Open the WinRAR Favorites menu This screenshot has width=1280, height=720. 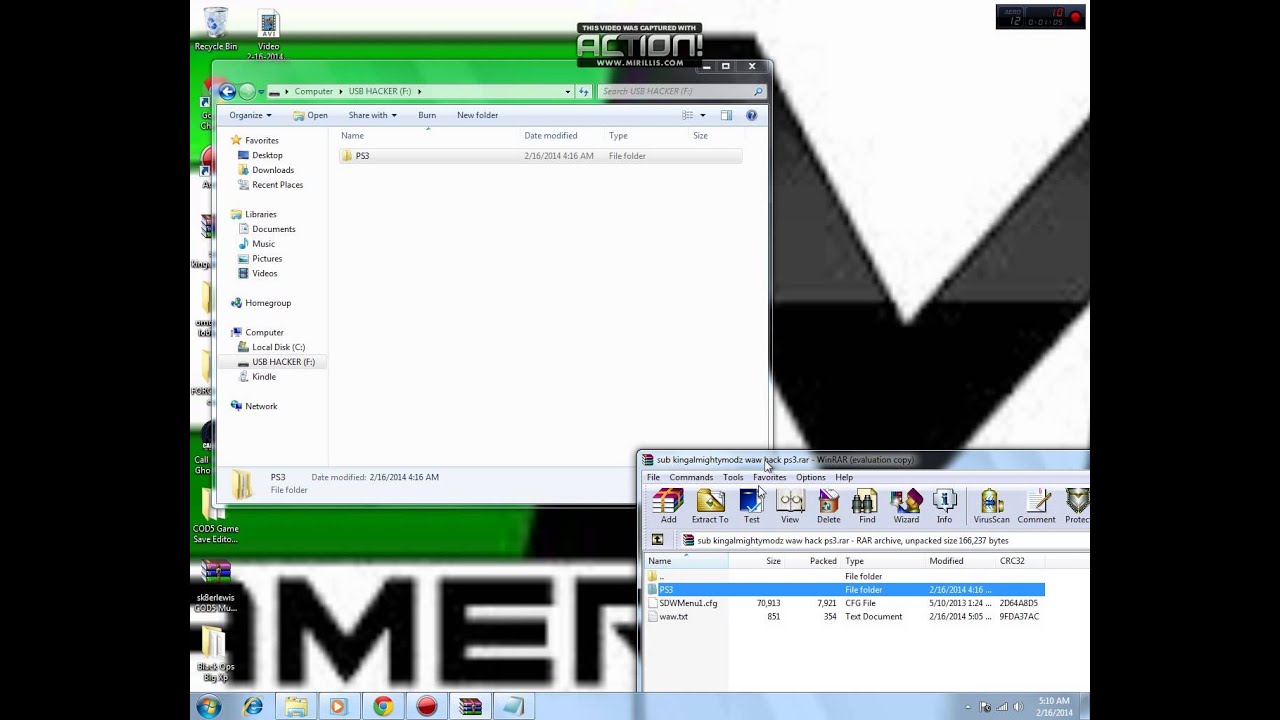[x=769, y=477]
